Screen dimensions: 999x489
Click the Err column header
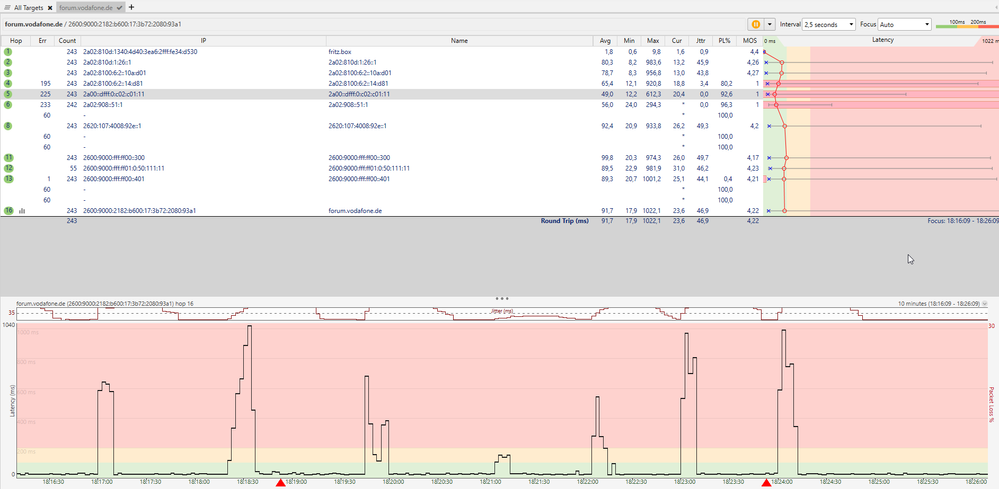pos(42,40)
